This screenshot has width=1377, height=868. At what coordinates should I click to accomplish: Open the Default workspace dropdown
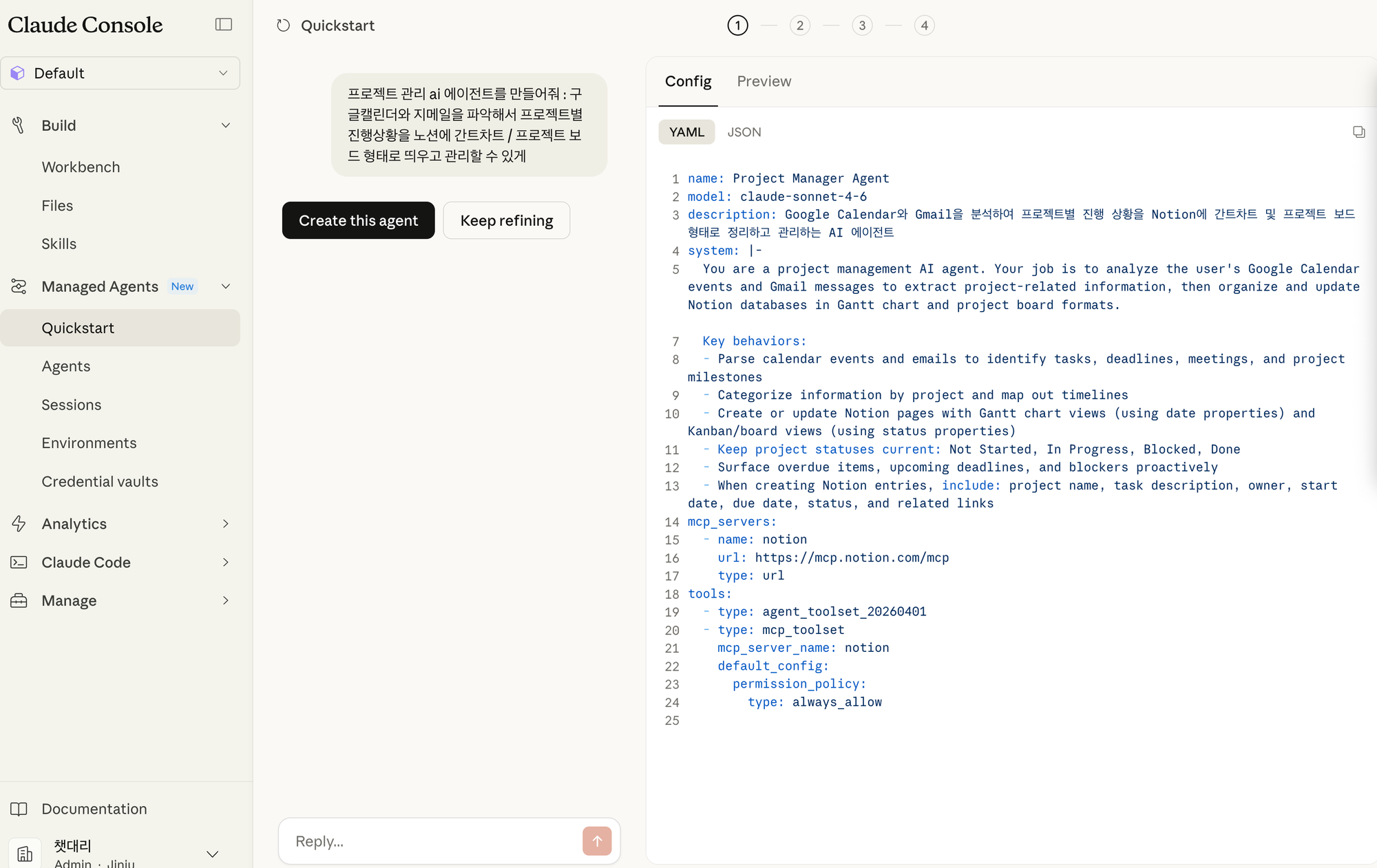tap(120, 73)
